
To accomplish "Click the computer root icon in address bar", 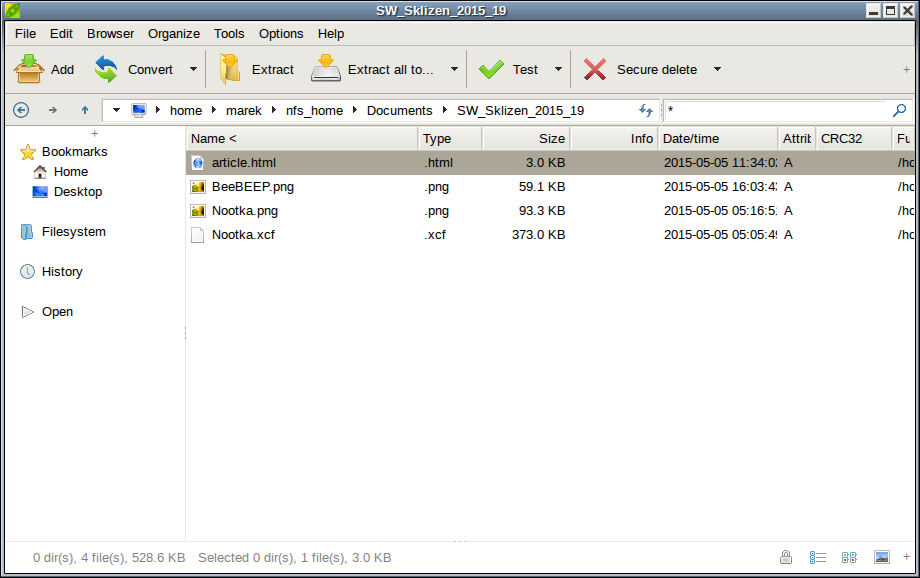I will click(138, 110).
